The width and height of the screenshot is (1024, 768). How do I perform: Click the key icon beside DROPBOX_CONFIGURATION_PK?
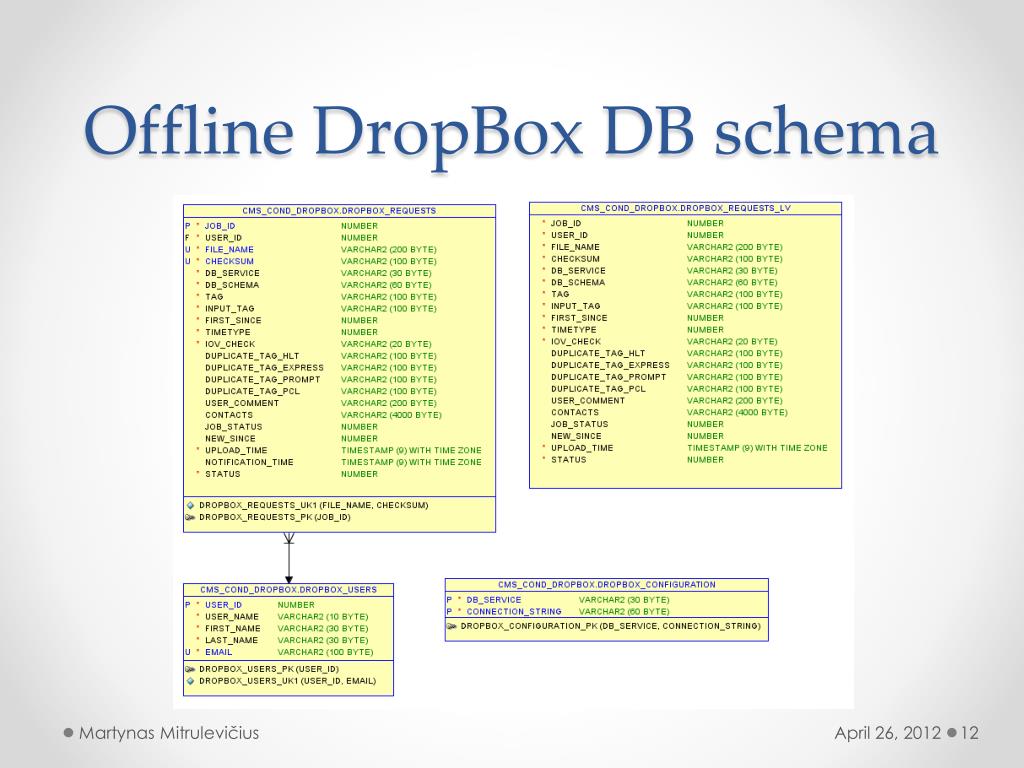coord(451,626)
